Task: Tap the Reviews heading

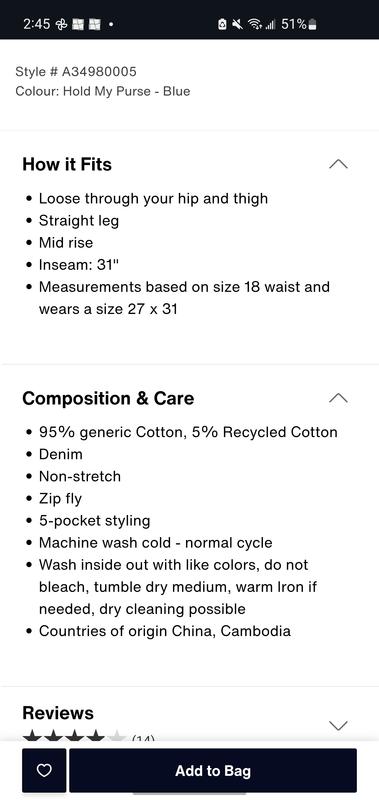Action: (58, 713)
